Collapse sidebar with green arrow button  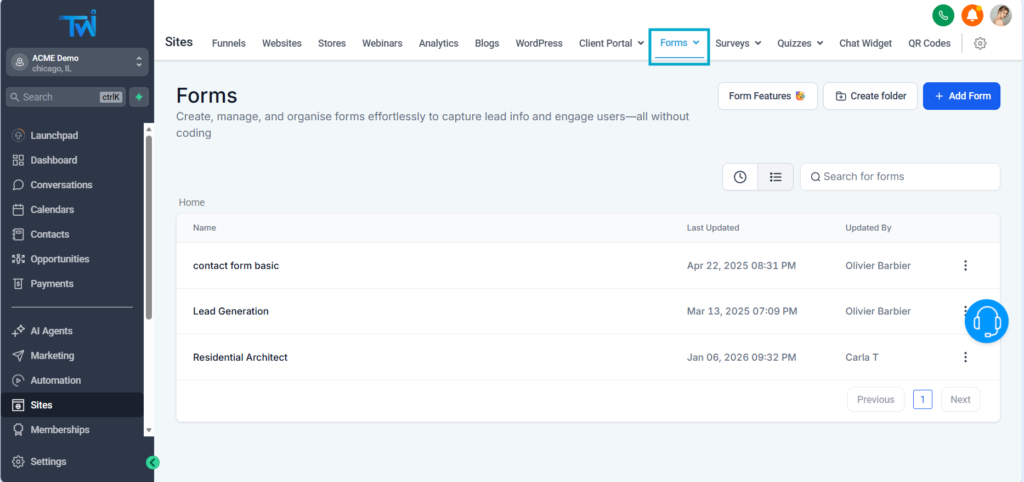point(152,462)
